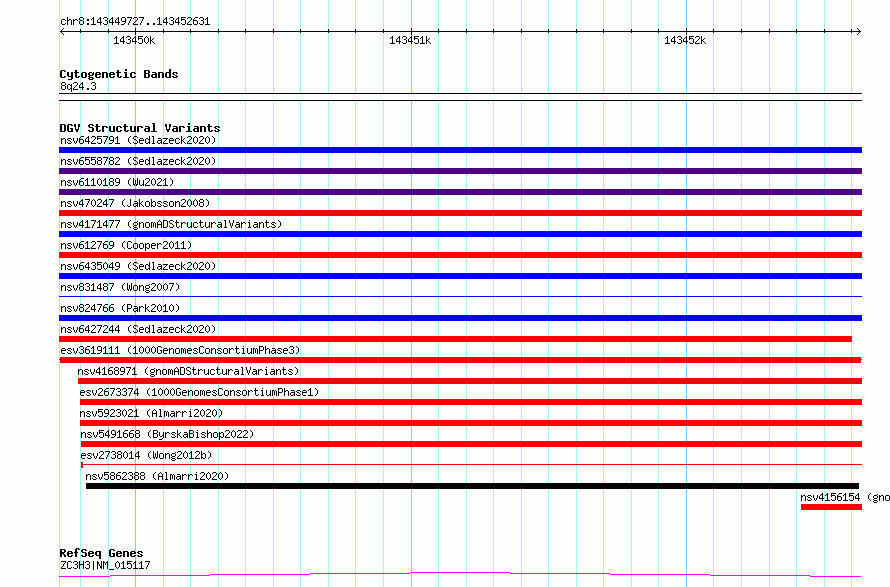Screen dimensions: 890x587
Task: Click nsv470247 (Jakobsson2008) label
Action: [135, 203]
